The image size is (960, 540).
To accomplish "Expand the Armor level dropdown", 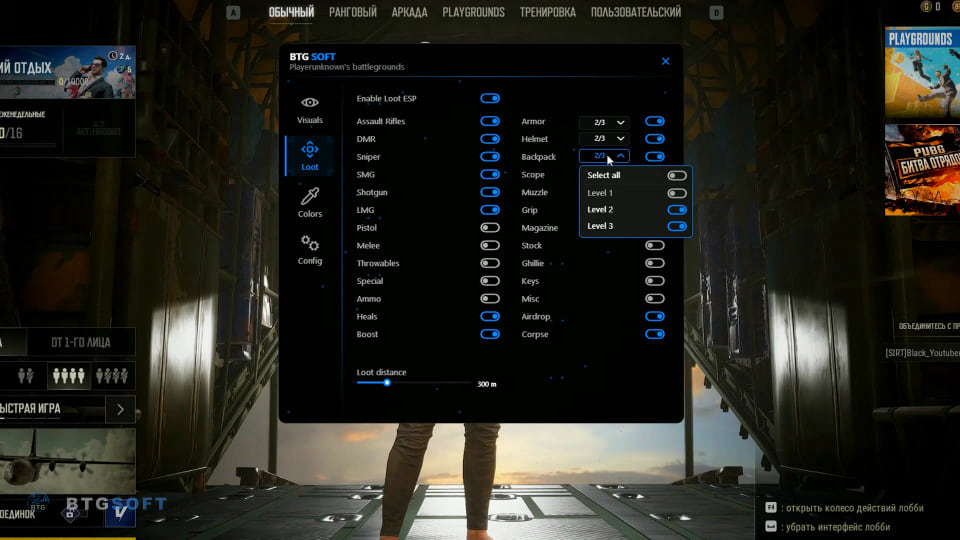I will click(604, 122).
